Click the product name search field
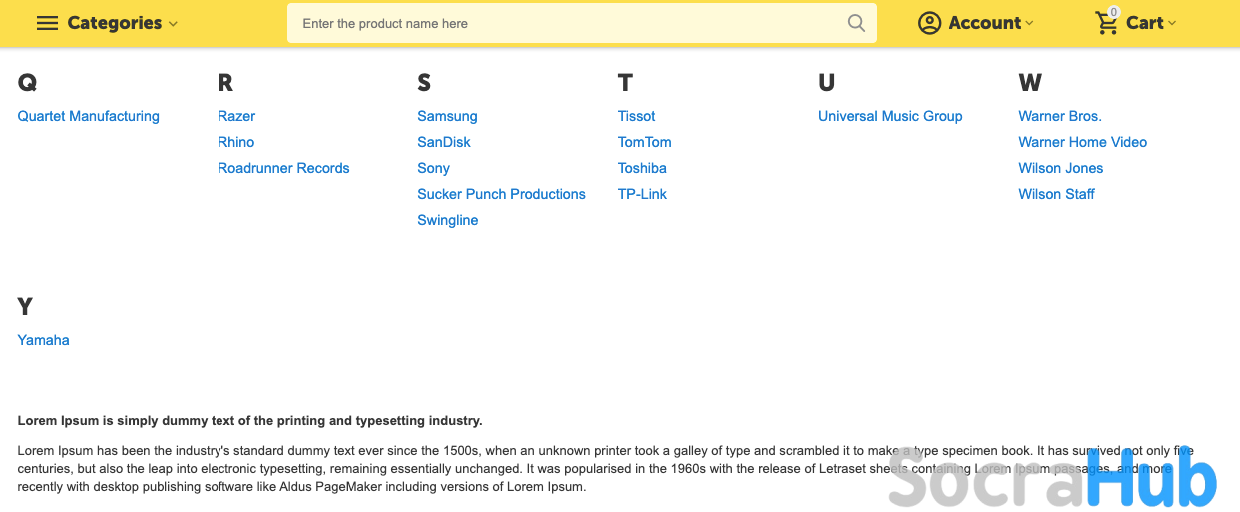Screen dimensions: 1240x512 click(570, 23)
